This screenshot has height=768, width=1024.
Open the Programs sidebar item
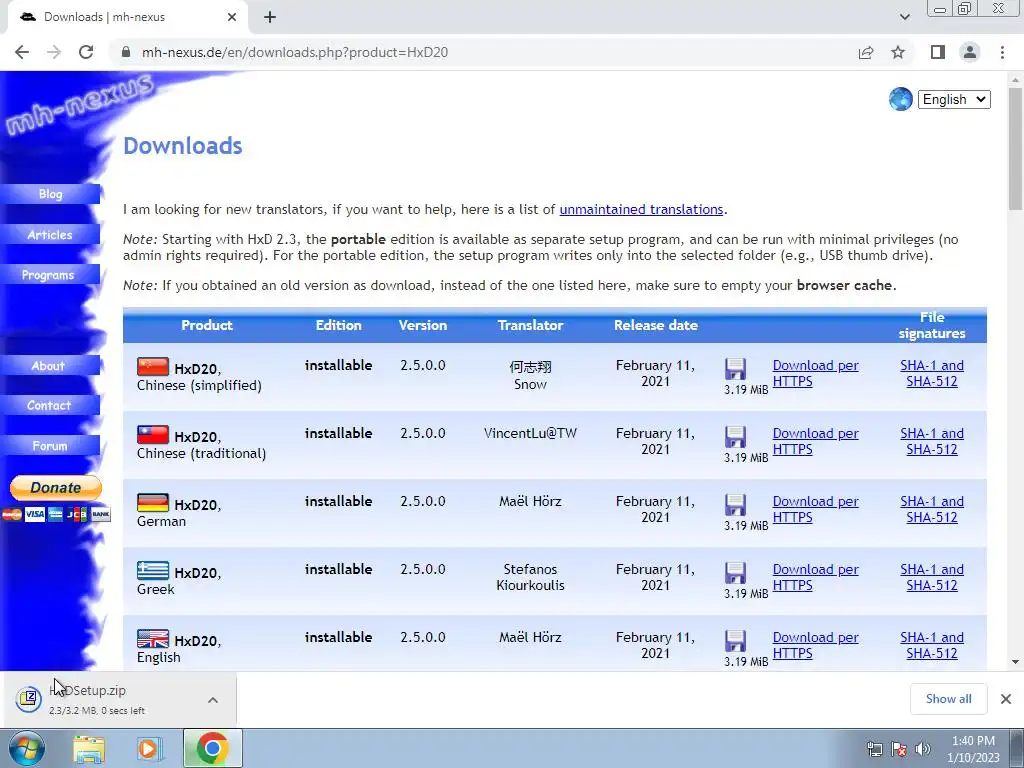pos(50,275)
